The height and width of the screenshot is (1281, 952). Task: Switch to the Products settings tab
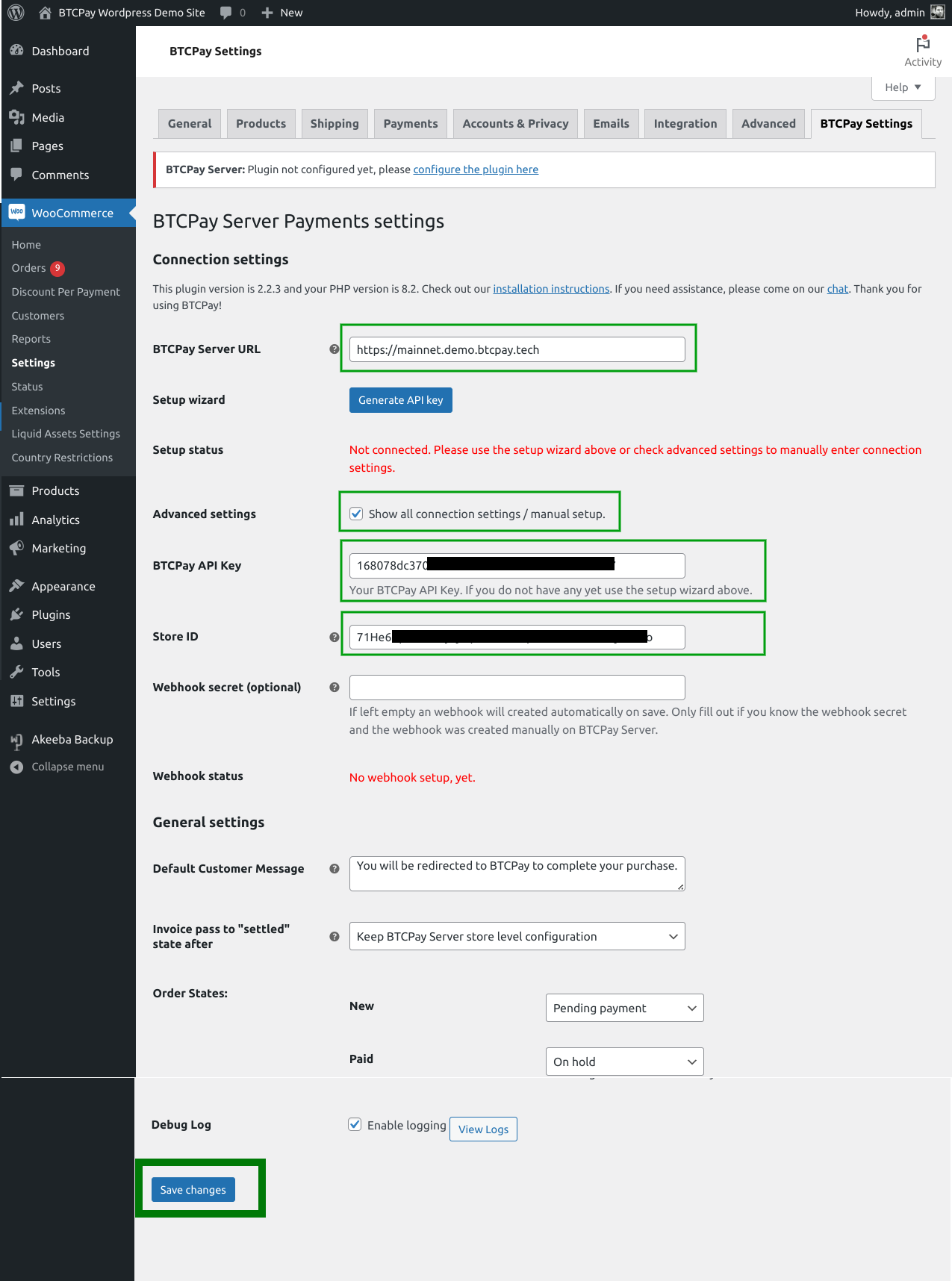pos(261,124)
